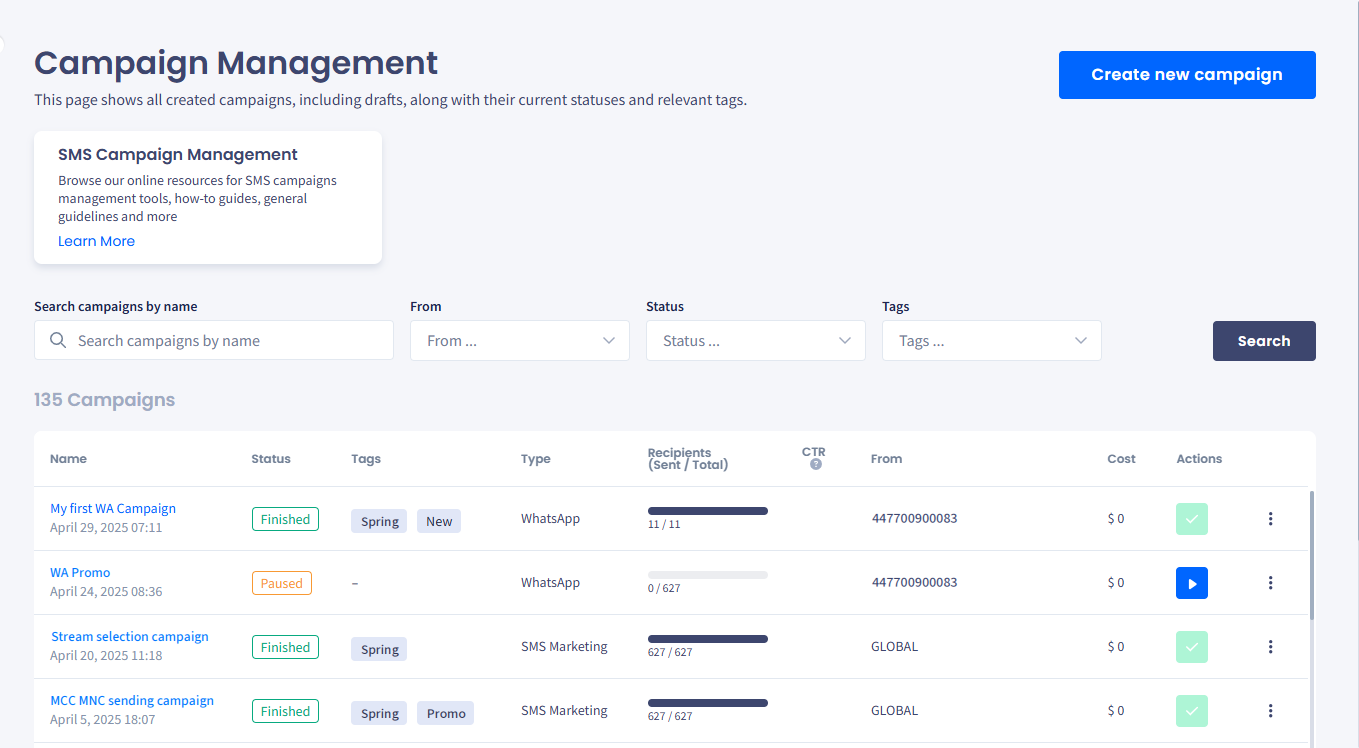The width and height of the screenshot is (1359, 748).
Task: Open the three-dot menu for My first WA Campaign
Action: tap(1270, 519)
